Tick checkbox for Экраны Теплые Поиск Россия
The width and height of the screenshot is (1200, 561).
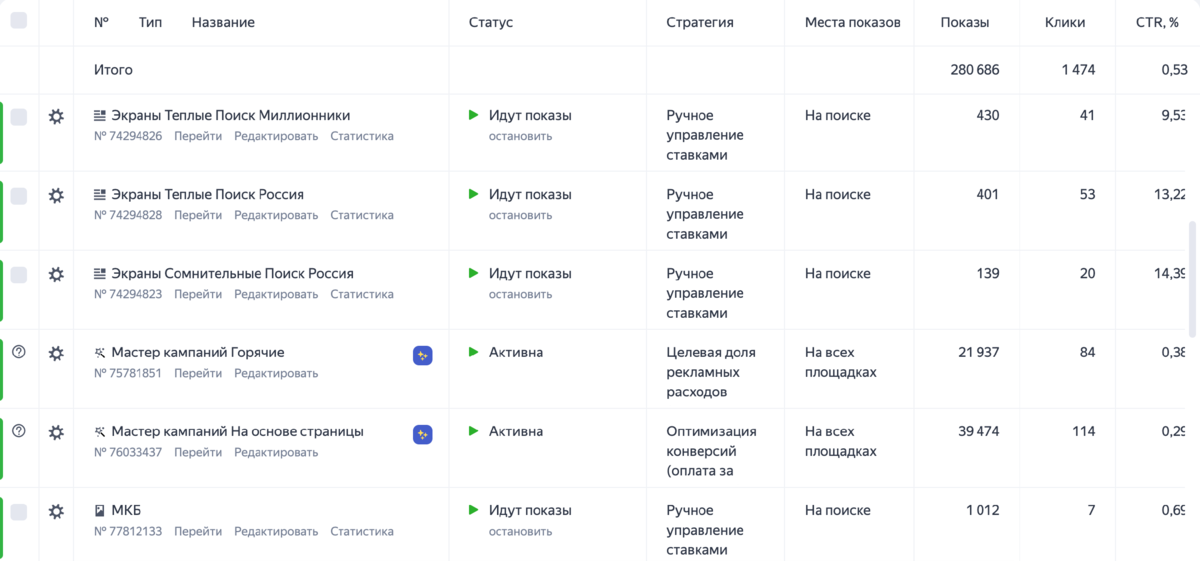pyautogui.click(x=19, y=196)
